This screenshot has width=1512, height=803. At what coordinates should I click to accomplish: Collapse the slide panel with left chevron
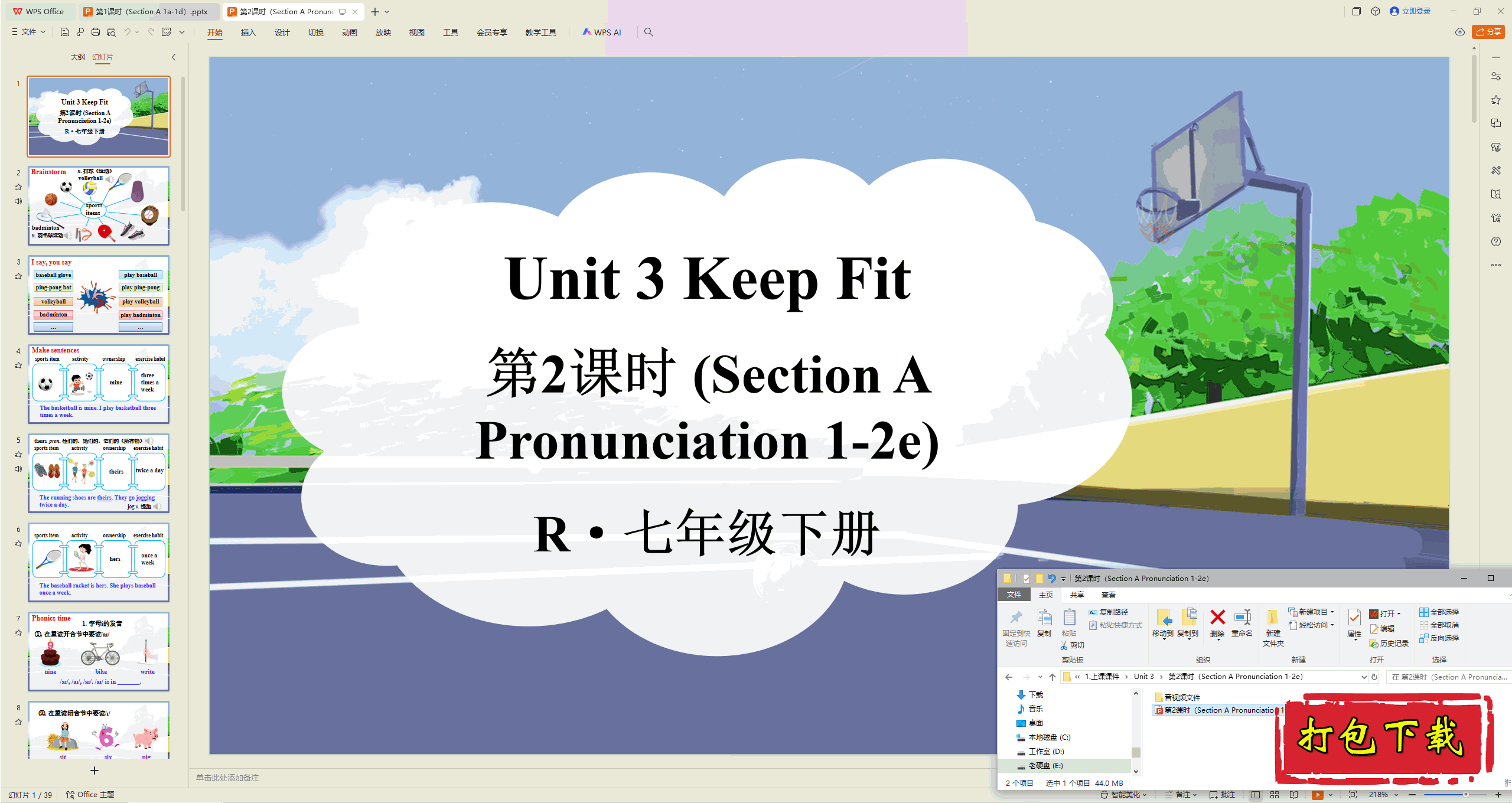pos(174,57)
